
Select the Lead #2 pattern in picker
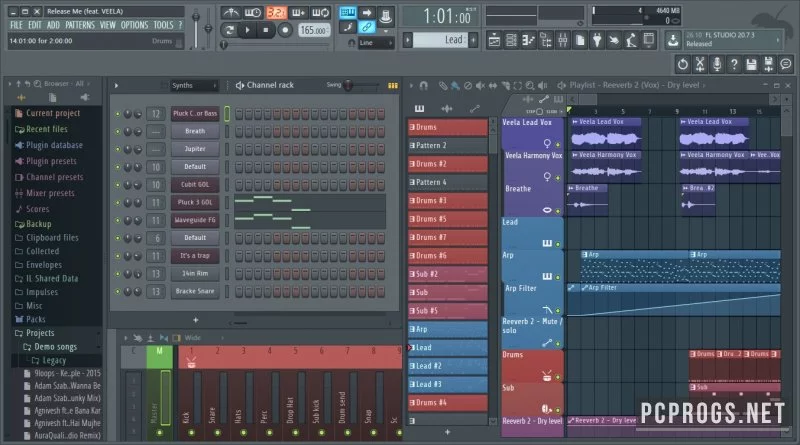click(x=447, y=366)
